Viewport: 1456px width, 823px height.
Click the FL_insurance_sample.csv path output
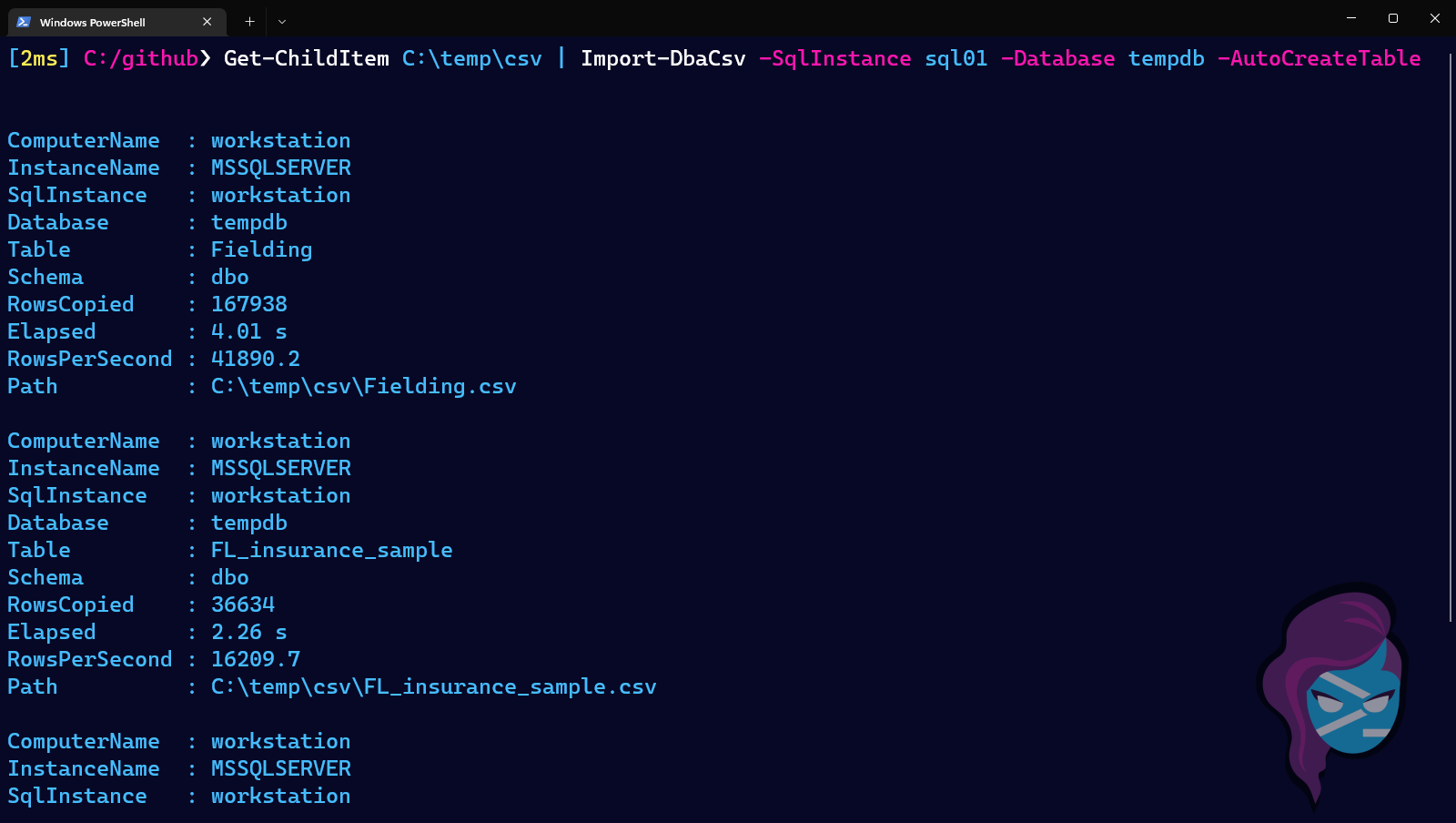click(x=433, y=686)
